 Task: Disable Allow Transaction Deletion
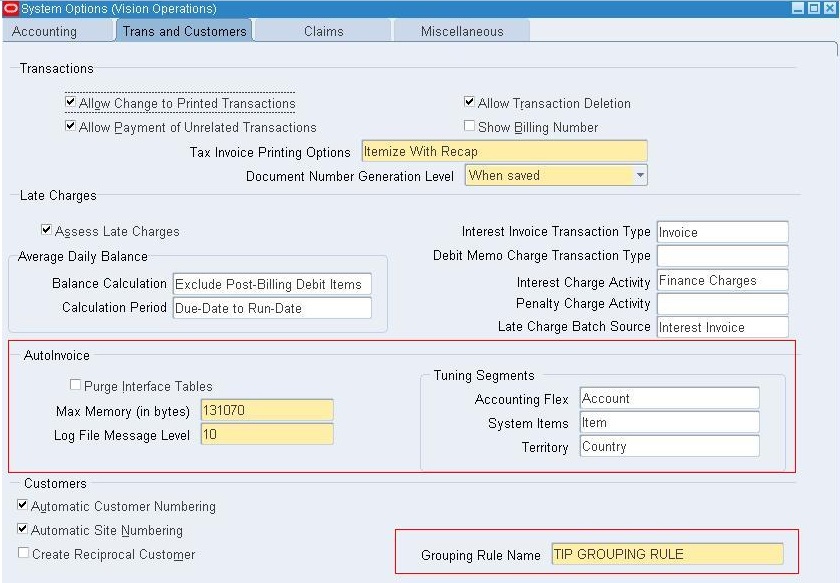(468, 102)
